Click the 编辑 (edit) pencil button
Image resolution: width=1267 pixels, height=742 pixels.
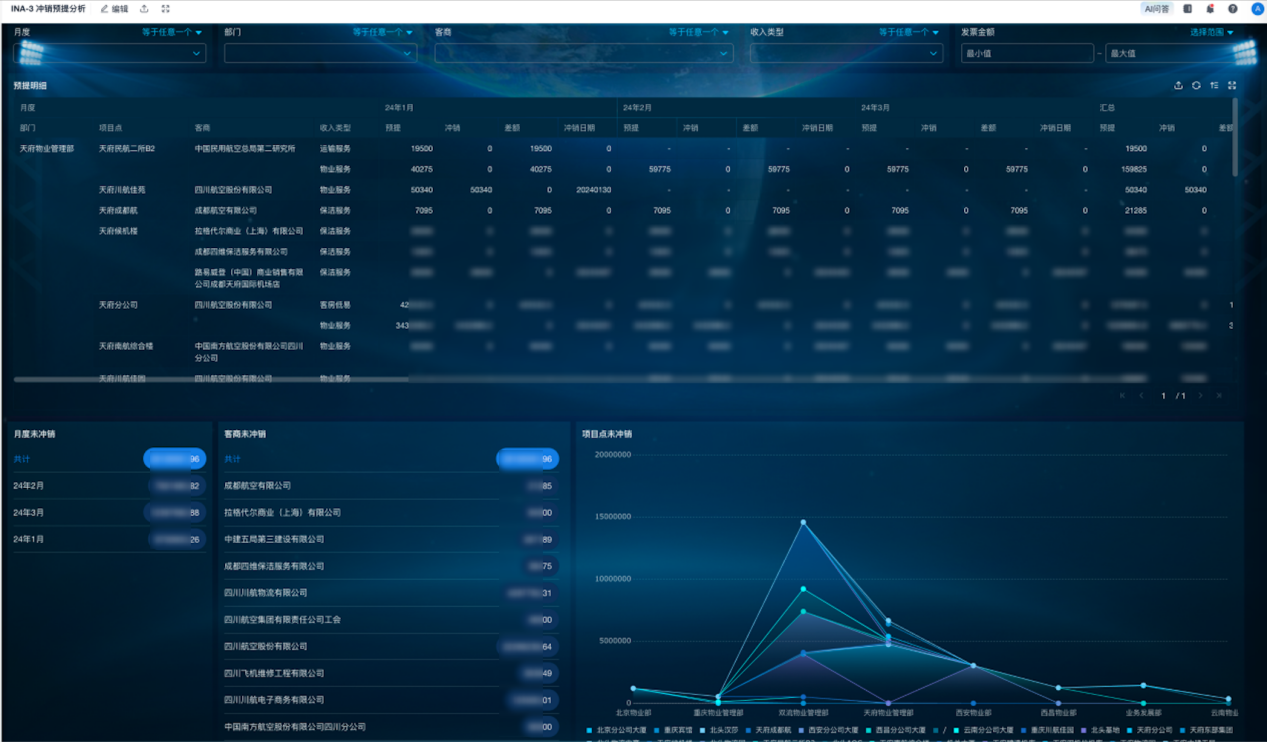click(x=114, y=9)
